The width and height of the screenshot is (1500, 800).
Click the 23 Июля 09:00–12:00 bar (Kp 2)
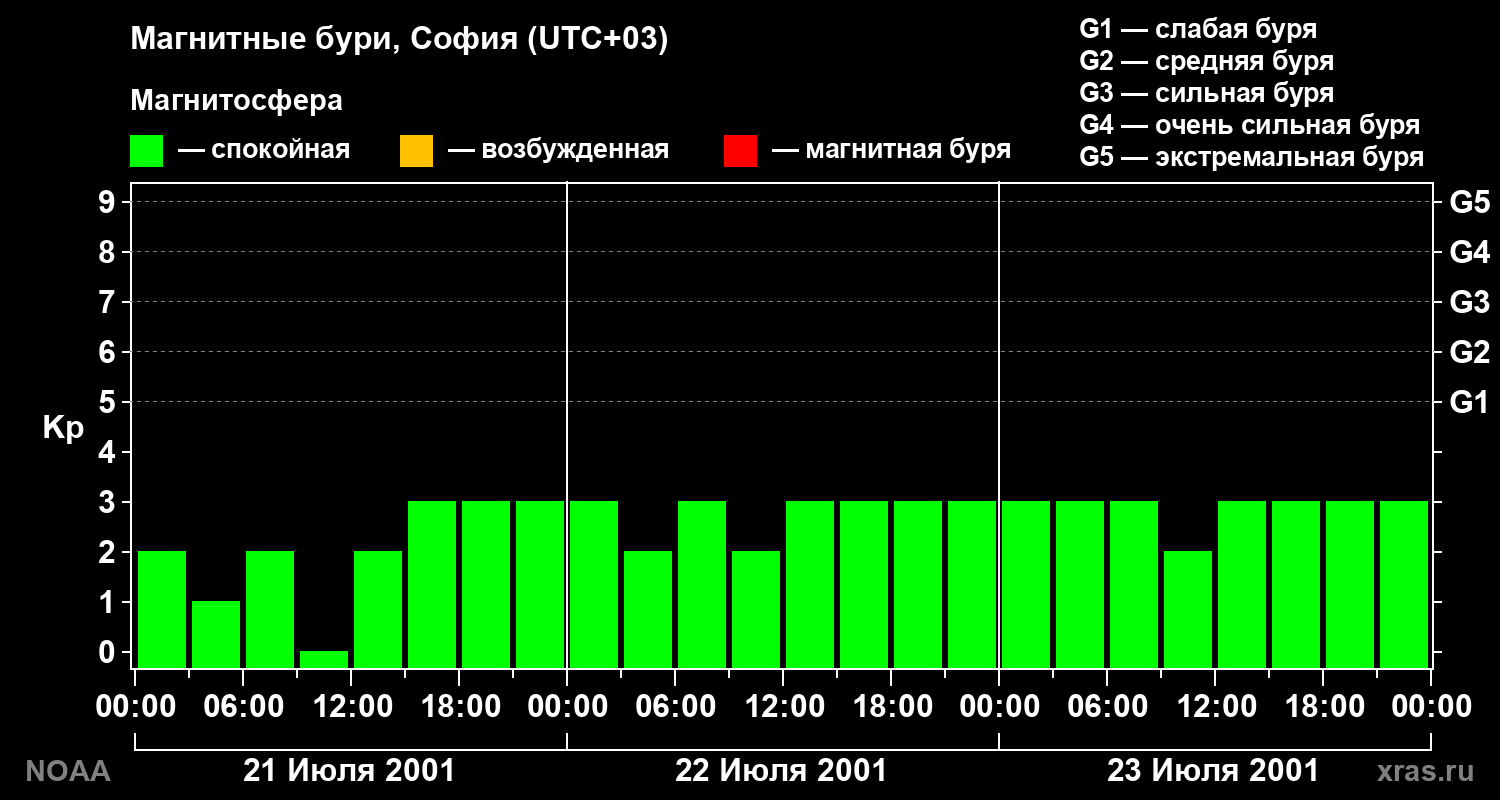click(1188, 609)
